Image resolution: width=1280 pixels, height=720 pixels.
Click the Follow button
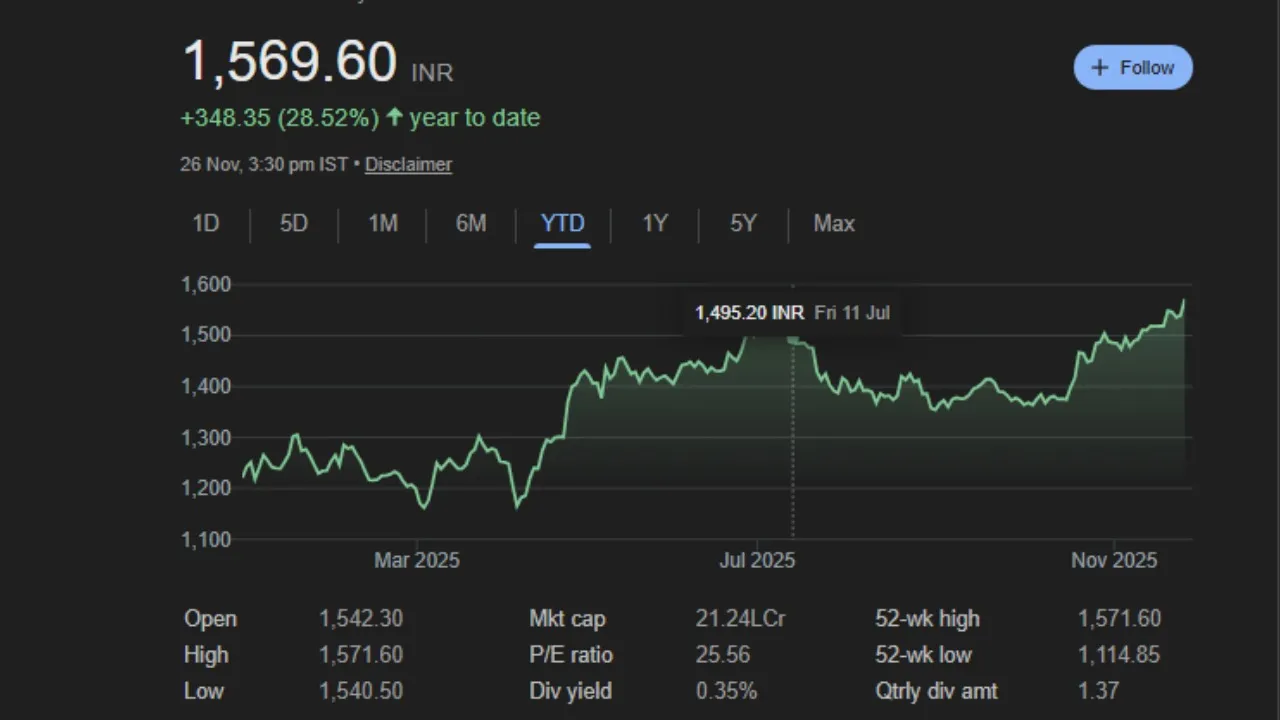1133,67
